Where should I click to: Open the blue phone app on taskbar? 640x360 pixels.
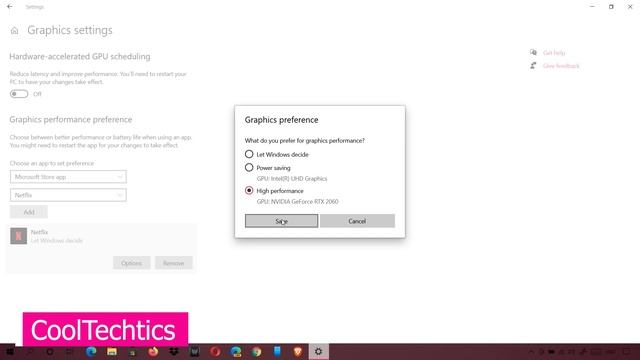pyautogui.click(x=277, y=351)
